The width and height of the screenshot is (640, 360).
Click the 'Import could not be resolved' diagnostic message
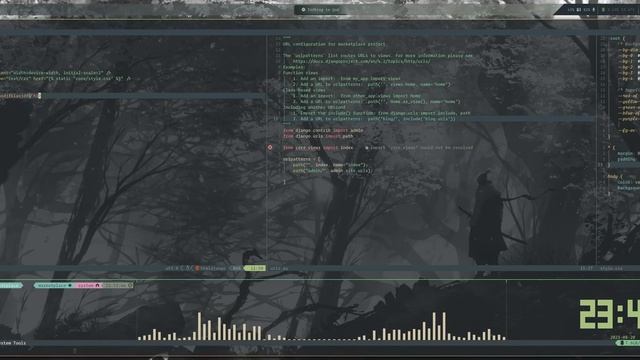(419, 148)
